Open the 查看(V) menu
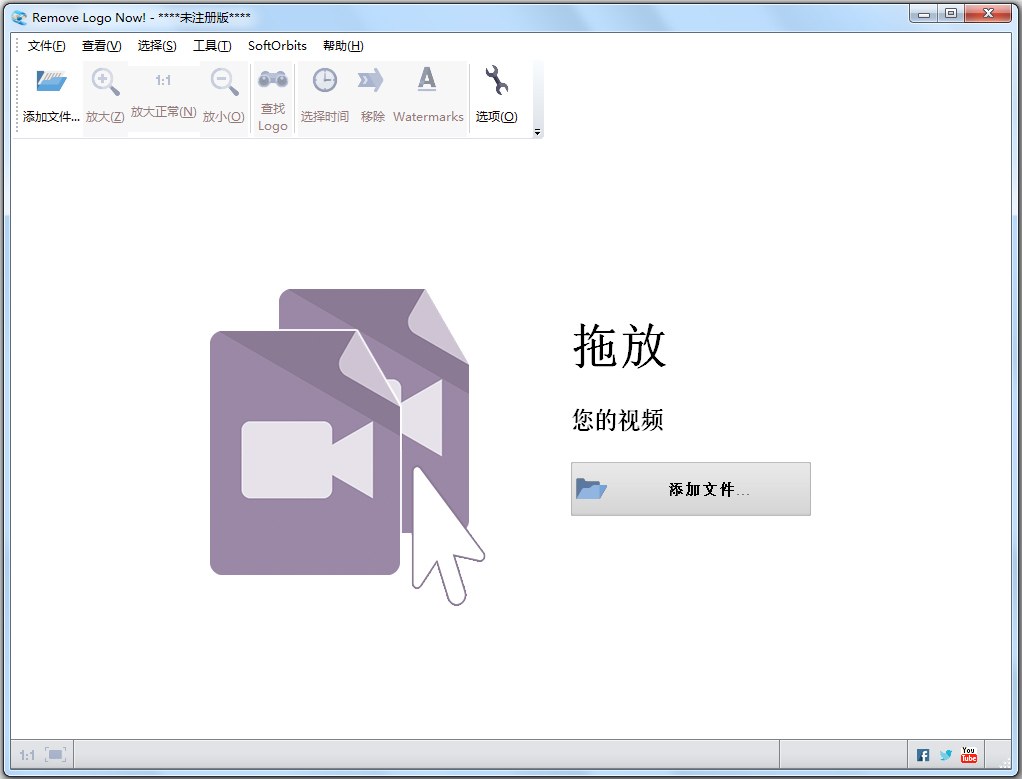1022x779 pixels. coord(101,46)
